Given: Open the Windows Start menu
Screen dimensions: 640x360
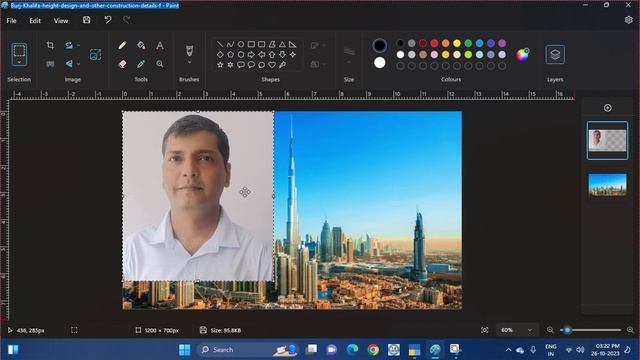Looking at the screenshot, I should (x=184, y=350).
